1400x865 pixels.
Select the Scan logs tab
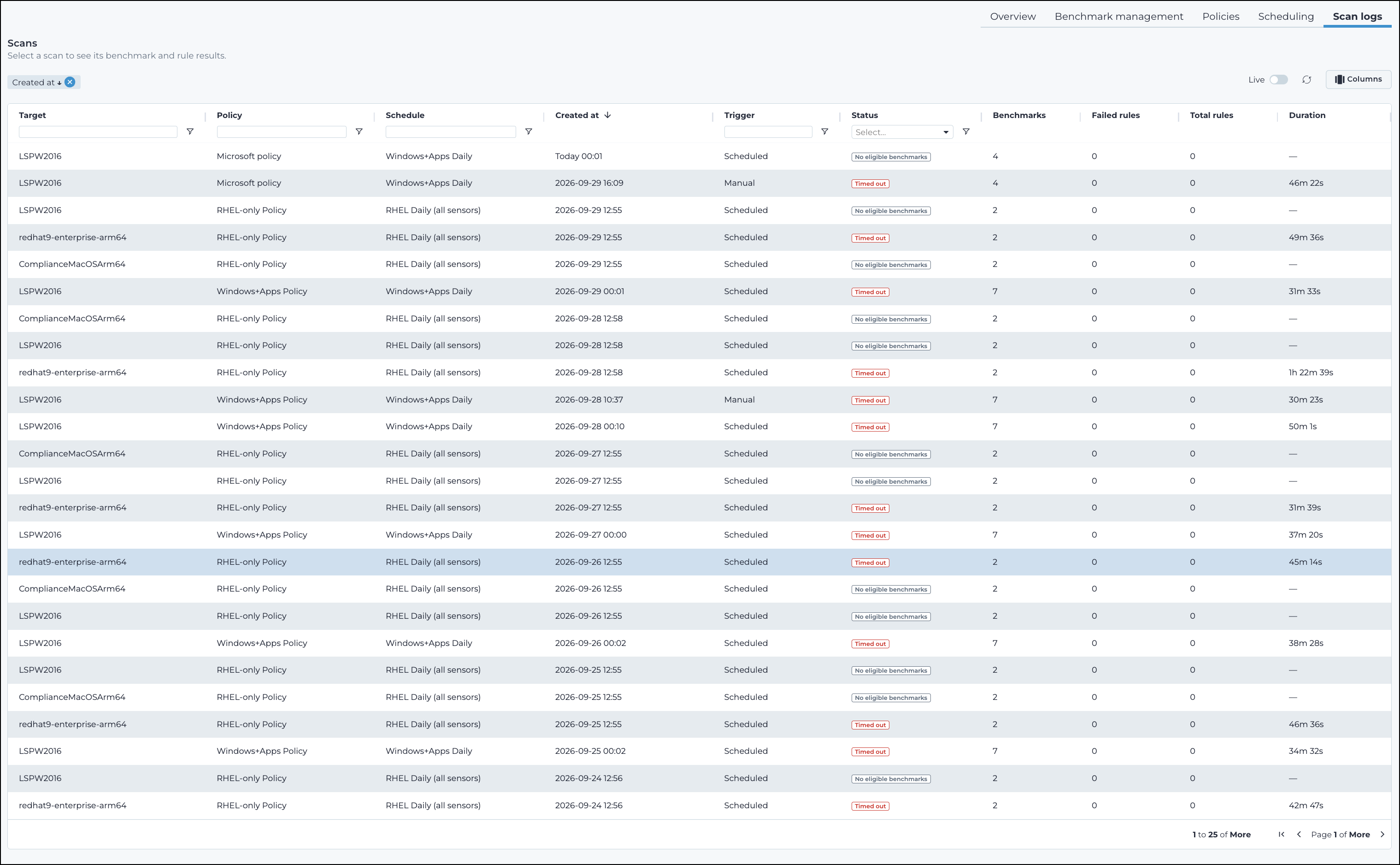coord(1357,17)
